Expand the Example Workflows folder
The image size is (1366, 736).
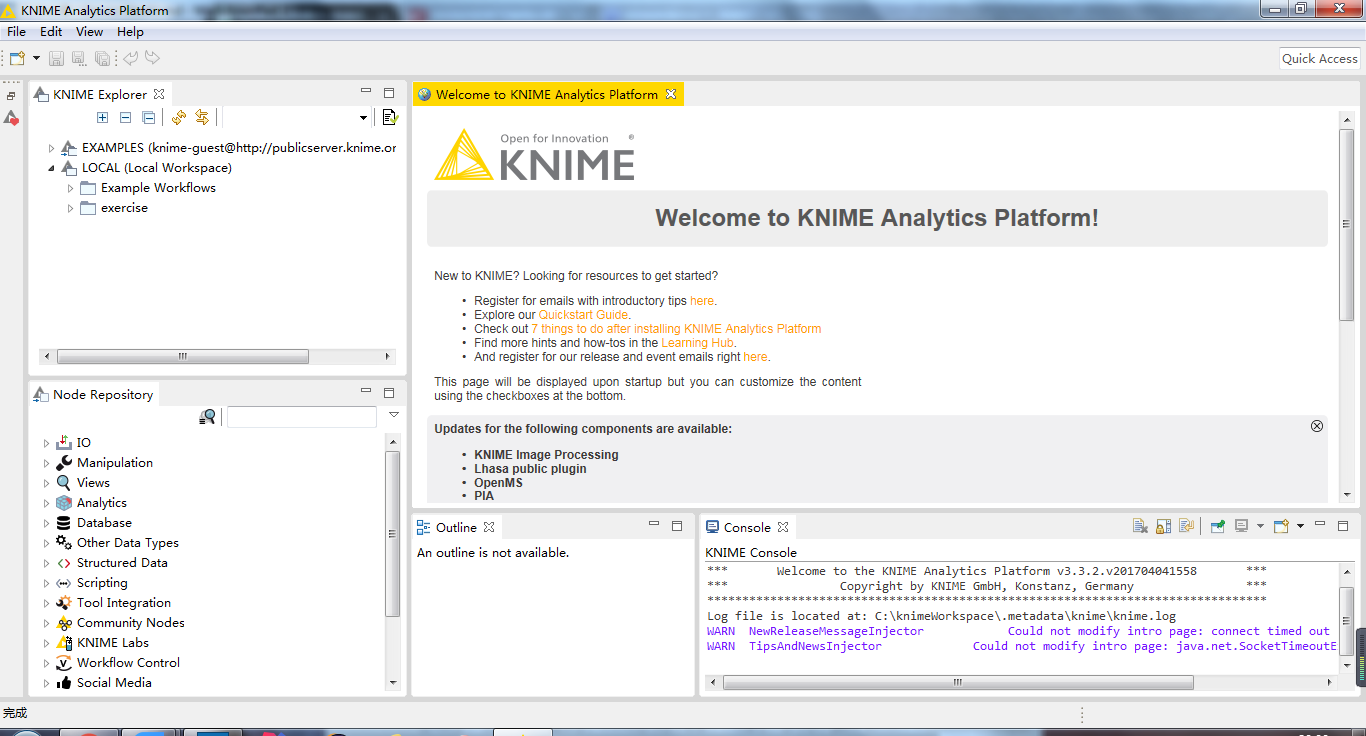(70, 188)
